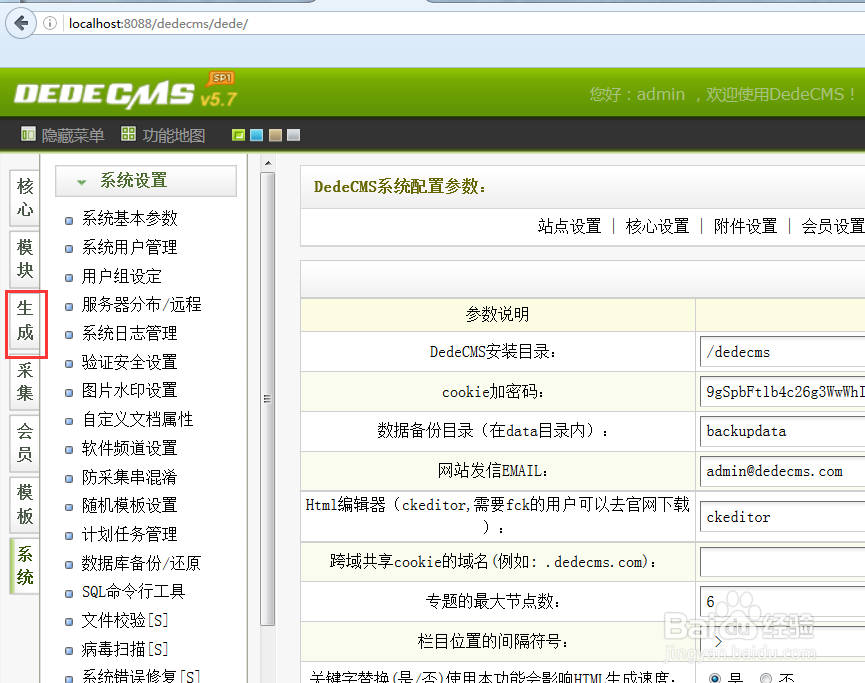Image resolution: width=865 pixels, height=683 pixels.
Task: Open 文件校验[S] menu item
Action: tap(125, 620)
